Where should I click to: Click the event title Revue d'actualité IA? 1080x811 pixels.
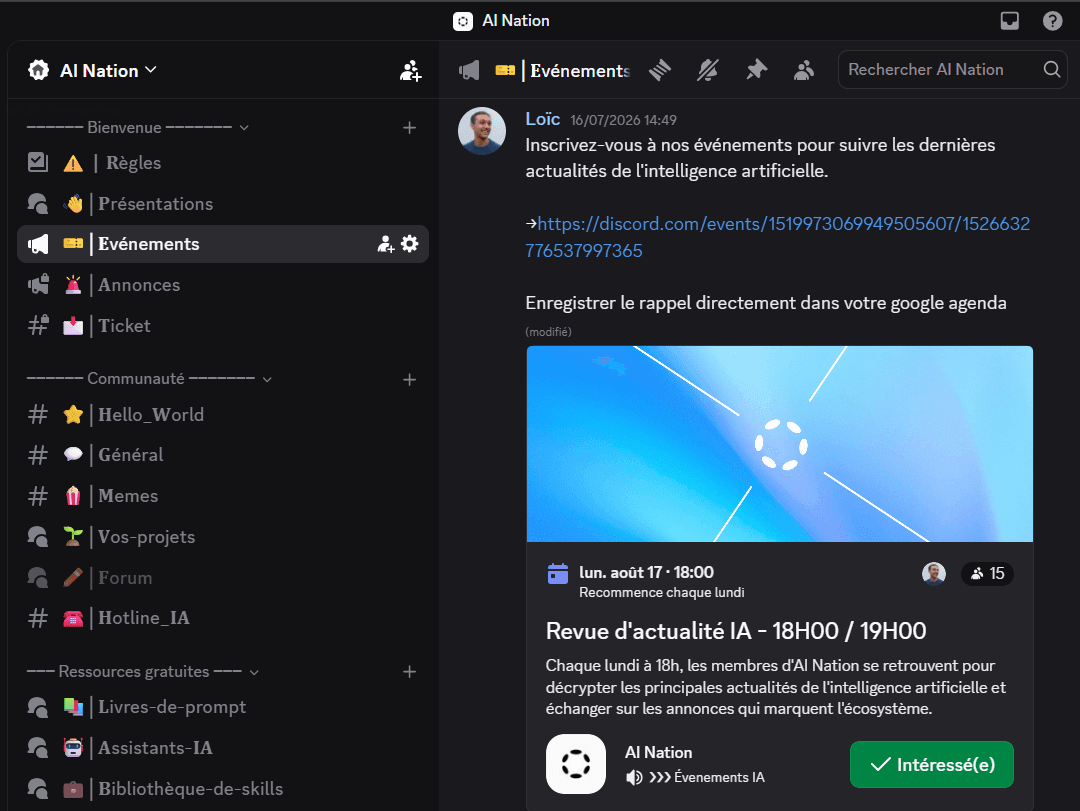point(736,631)
